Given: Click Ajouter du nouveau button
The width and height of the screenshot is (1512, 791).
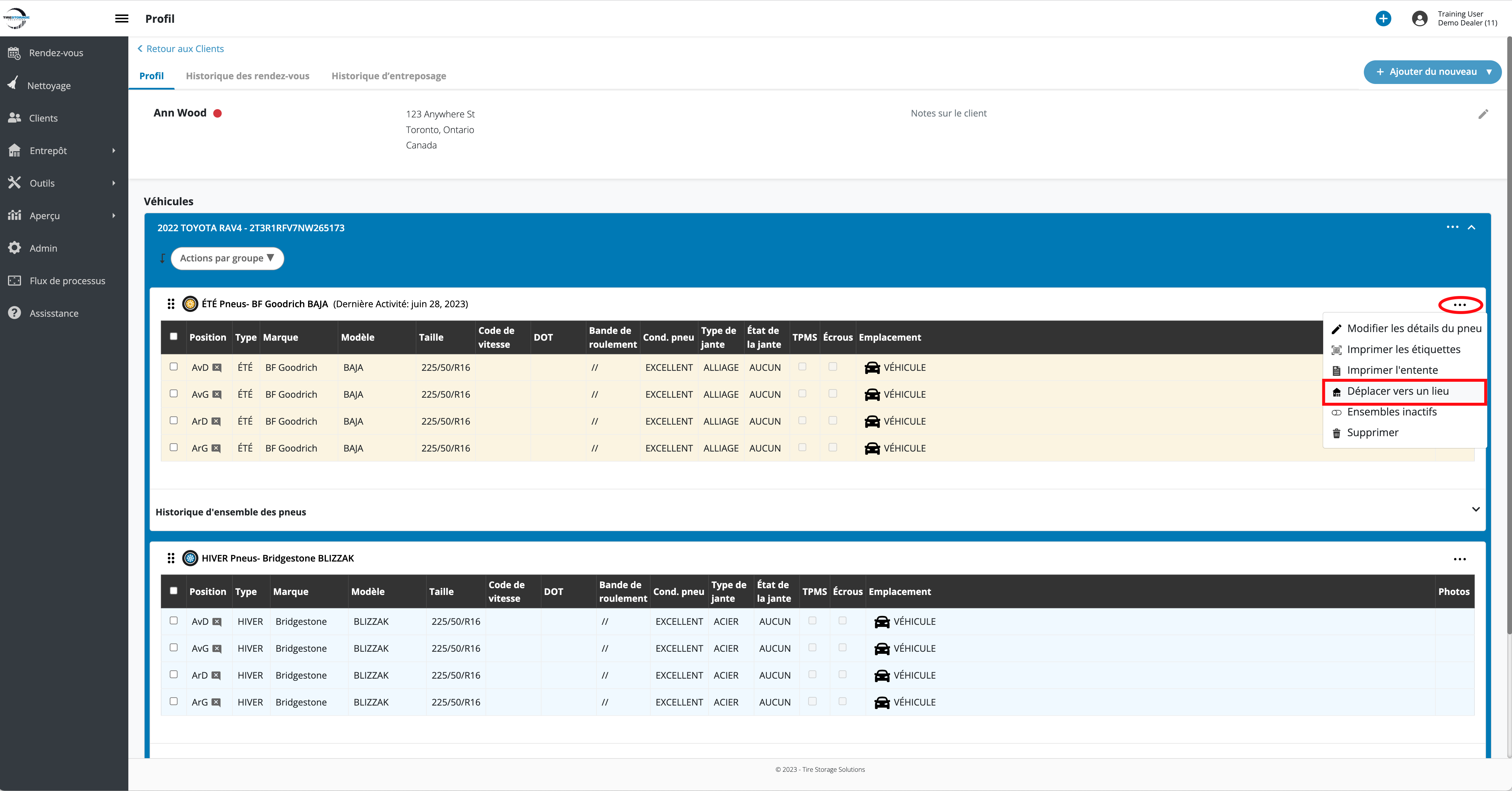Looking at the screenshot, I should pos(1432,72).
